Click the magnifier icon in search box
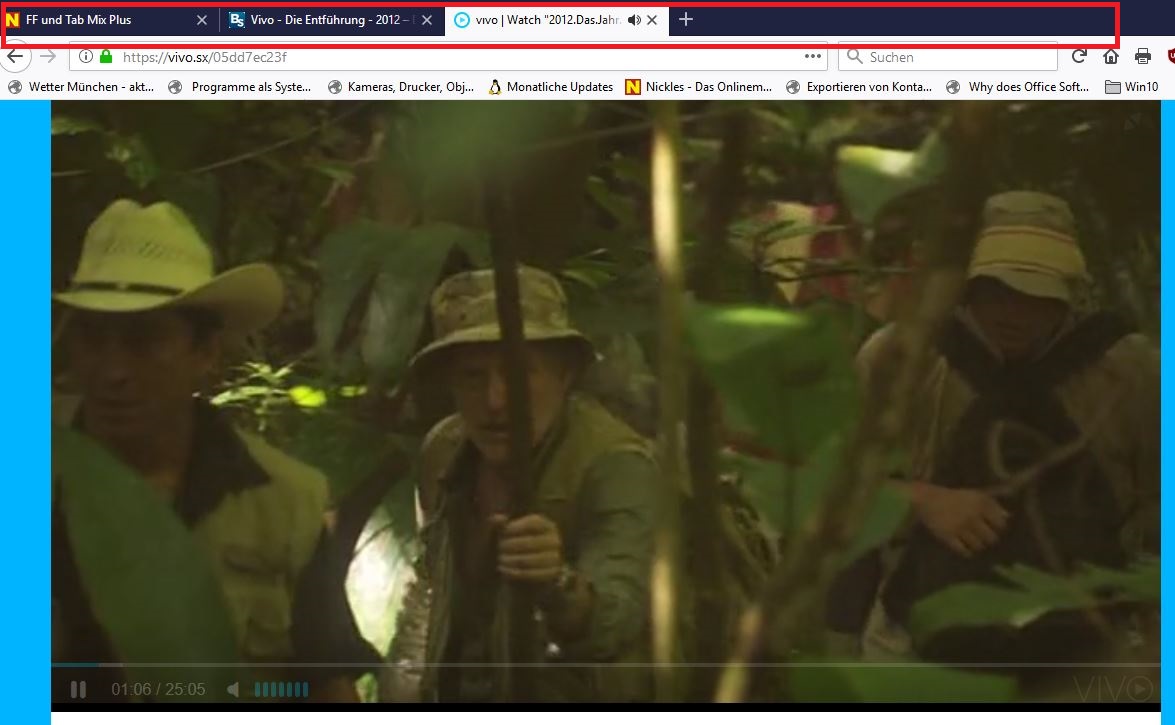The width and height of the screenshot is (1175, 725). coord(854,56)
